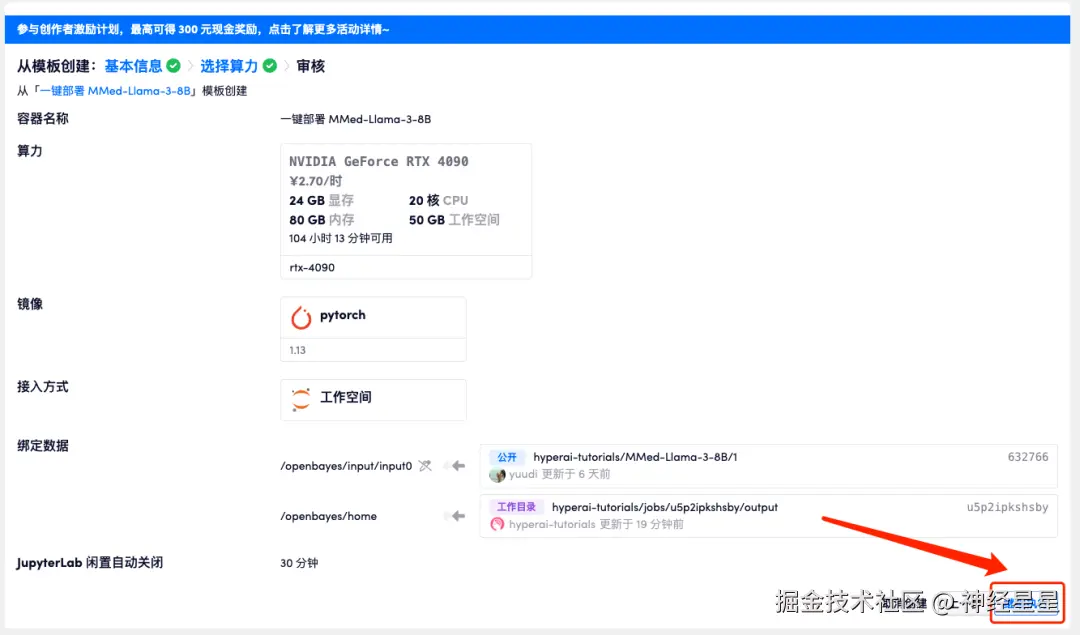The height and width of the screenshot is (635, 1080).
Task: Open the PyTorch version 1.13 selector
Action: tap(372, 350)
